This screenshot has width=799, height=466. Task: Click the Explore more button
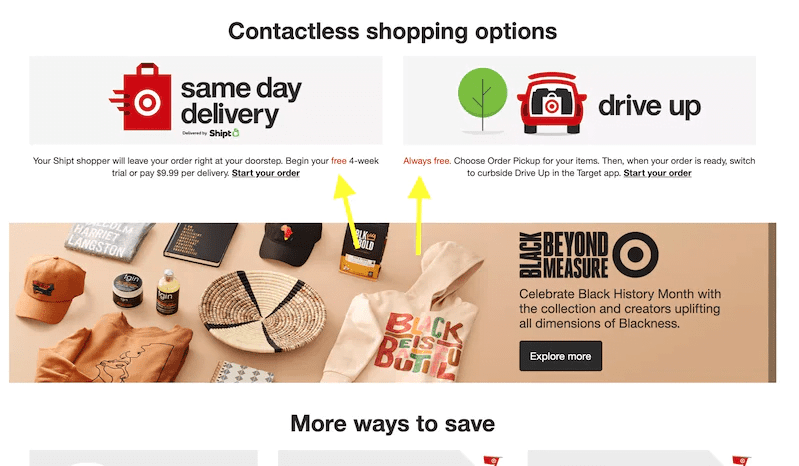[561, 356]
